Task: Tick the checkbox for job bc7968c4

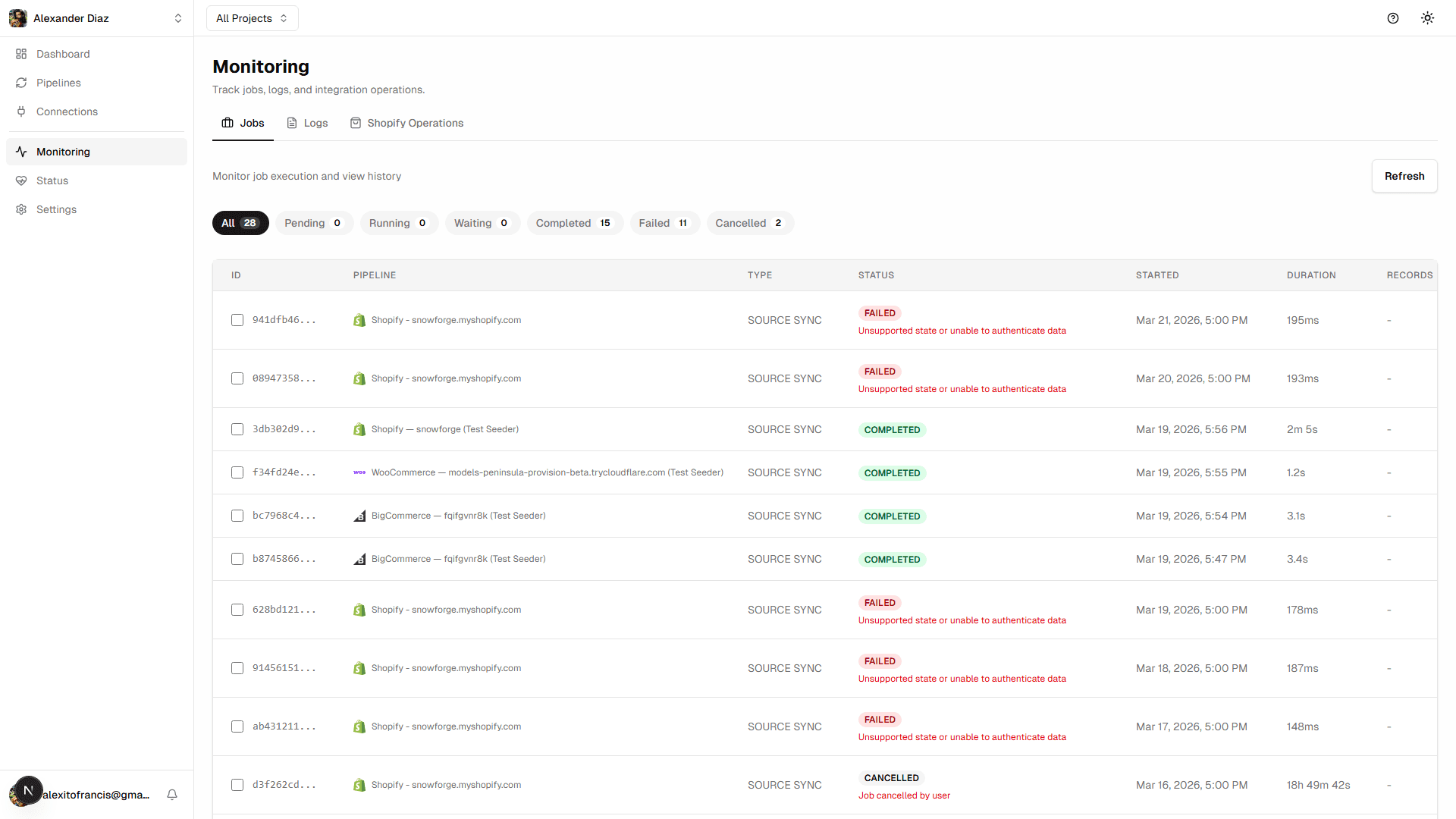Action: coord(237,516)
